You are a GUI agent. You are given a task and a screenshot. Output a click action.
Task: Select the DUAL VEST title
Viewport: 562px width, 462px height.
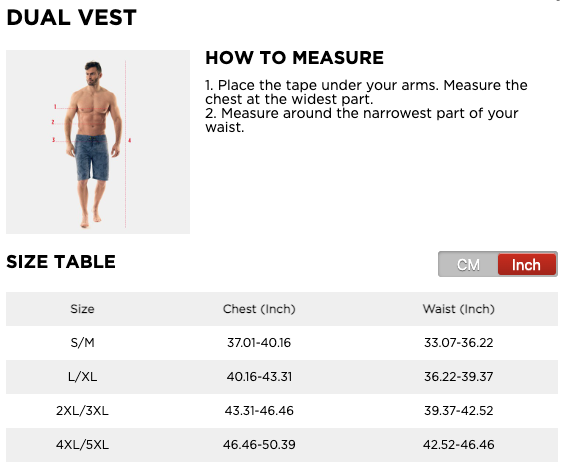pyautogui.click(x=71, y=17)
